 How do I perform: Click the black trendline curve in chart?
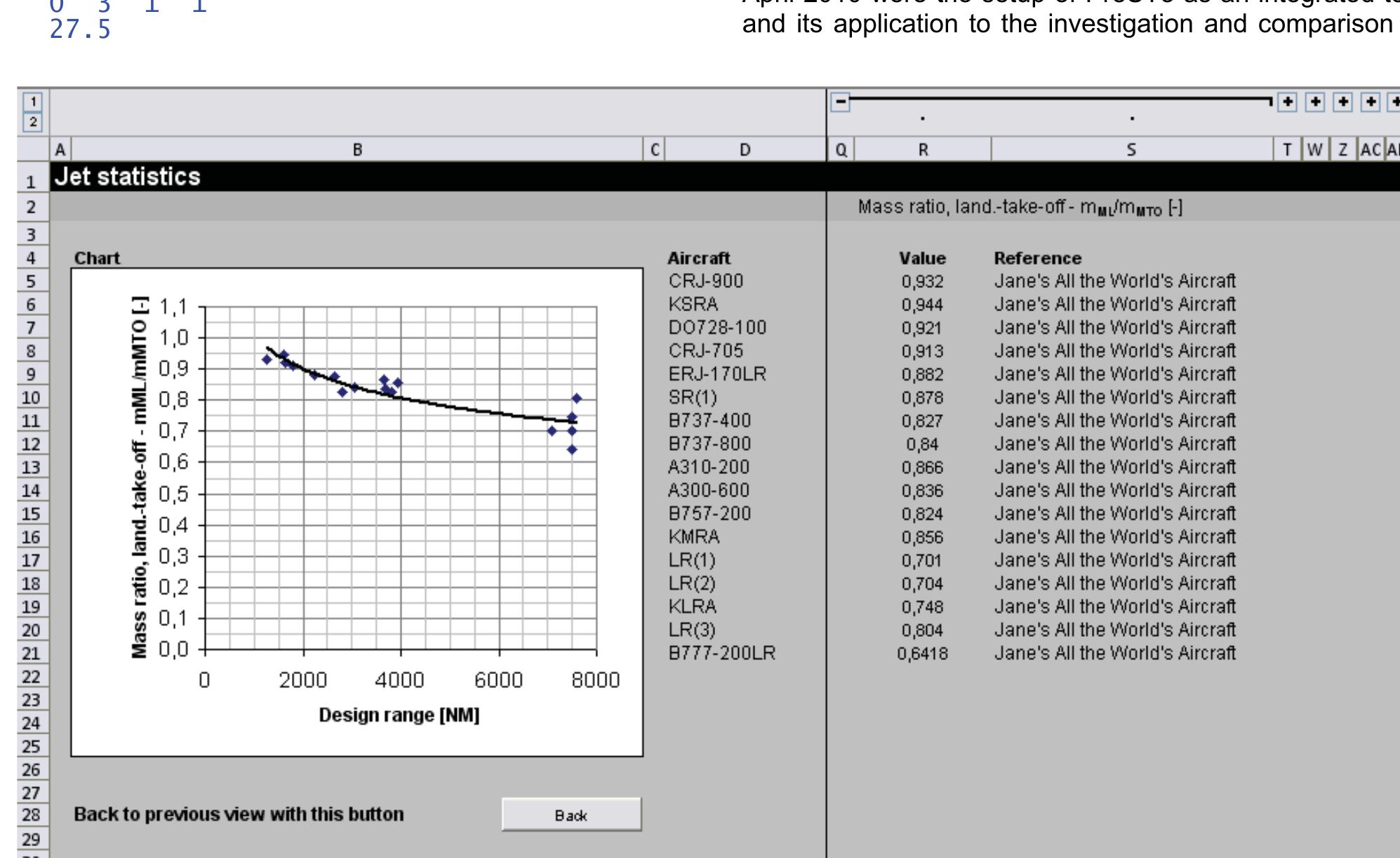449,407
